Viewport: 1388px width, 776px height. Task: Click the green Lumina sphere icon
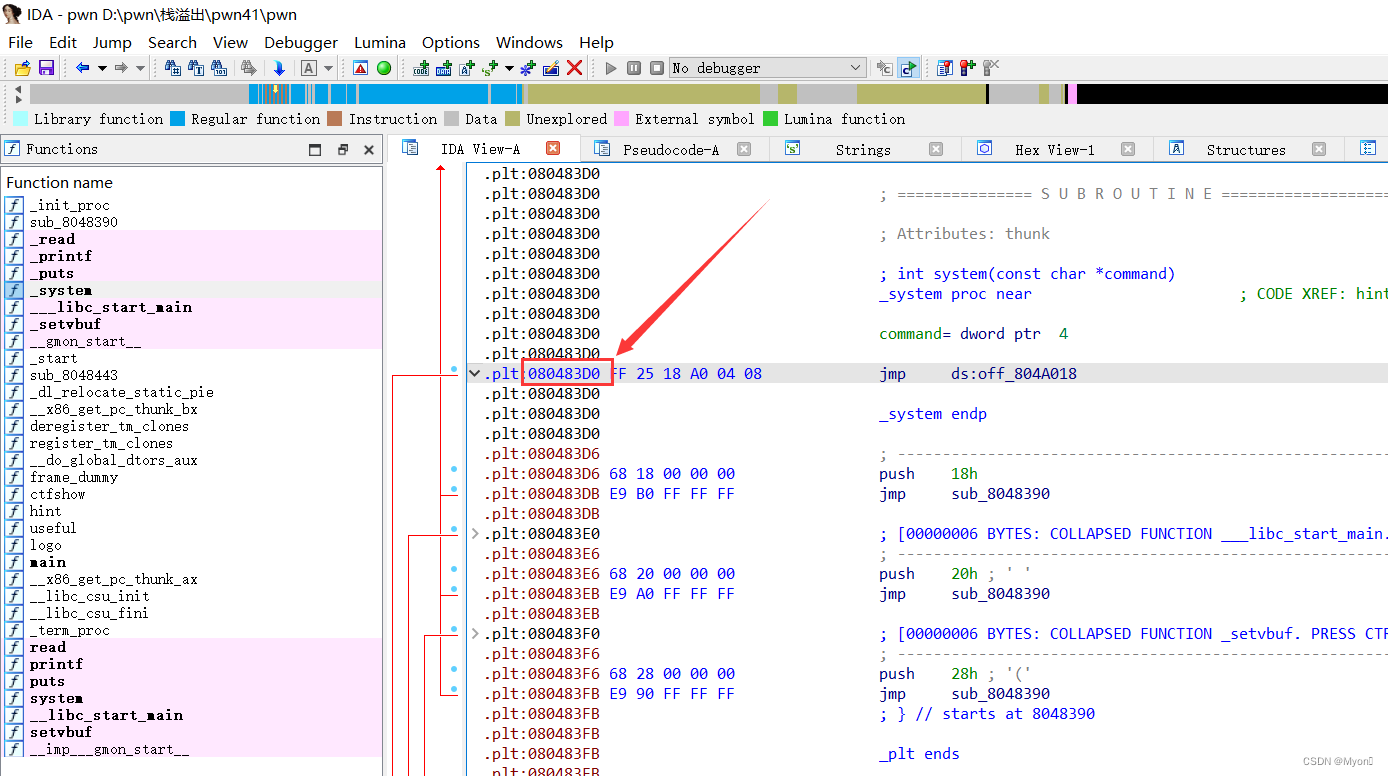click(x=384, y=67)
